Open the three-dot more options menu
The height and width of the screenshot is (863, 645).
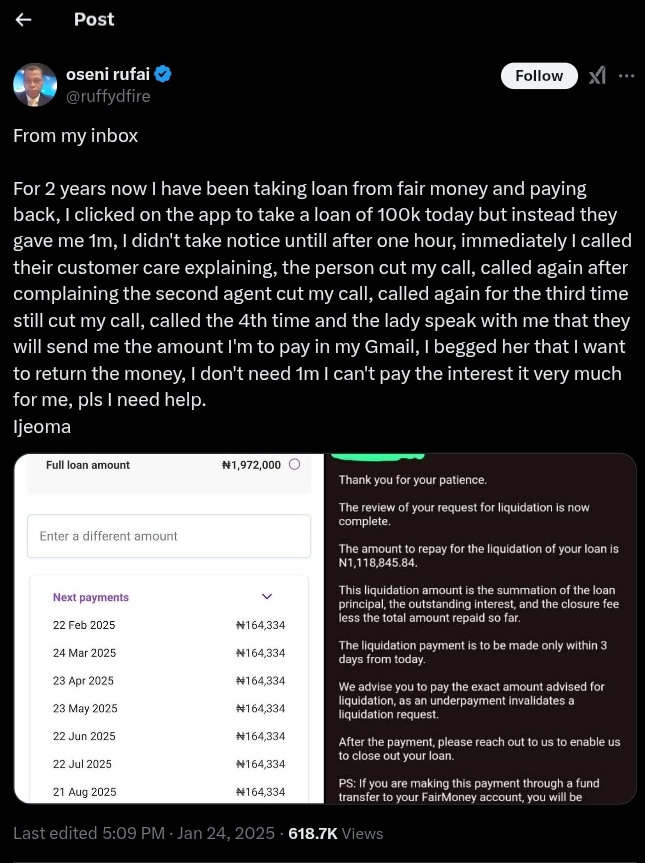coord(627,76)
